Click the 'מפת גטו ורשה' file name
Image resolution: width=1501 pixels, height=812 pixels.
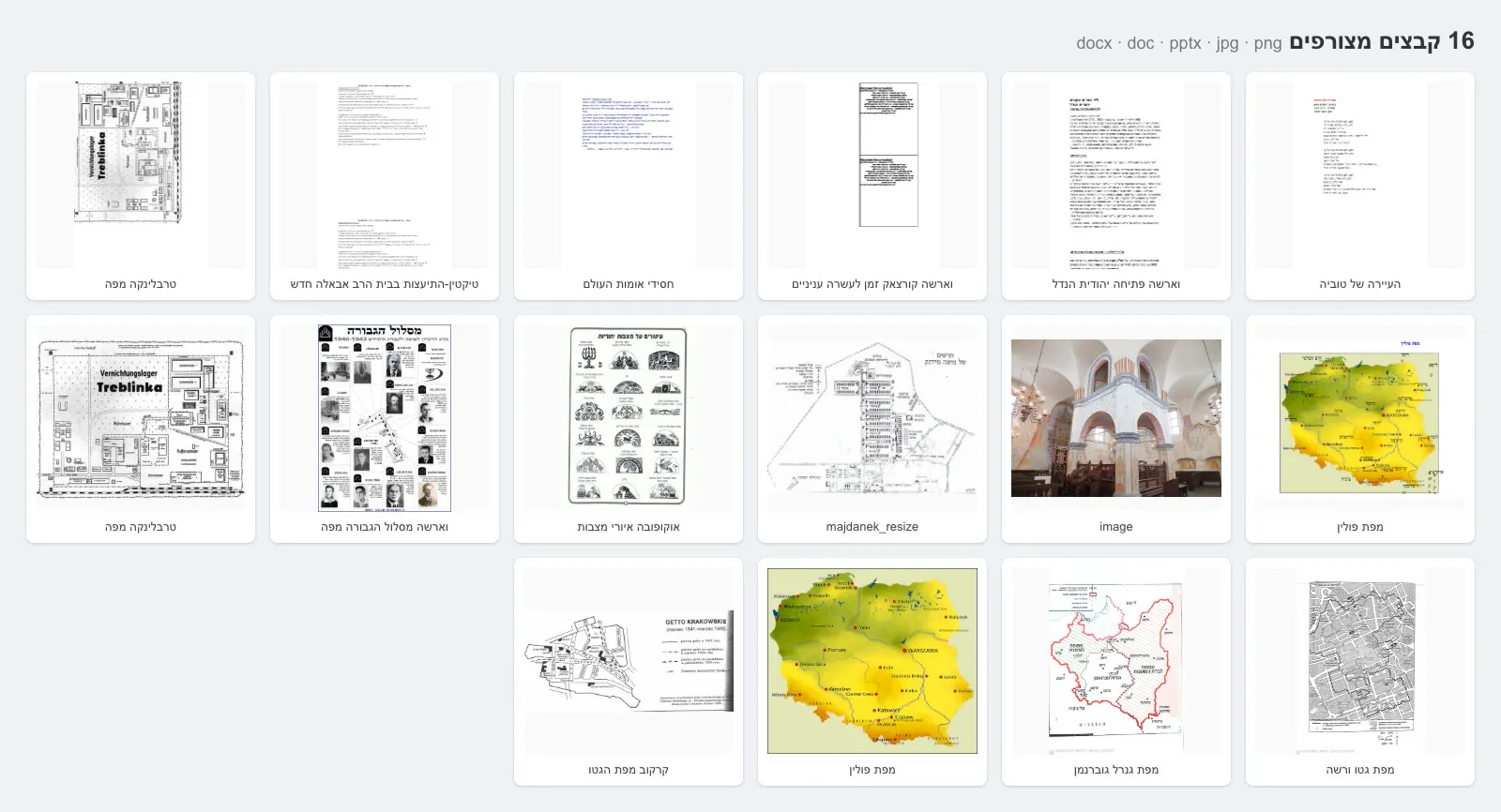(x=1360, y=770)
